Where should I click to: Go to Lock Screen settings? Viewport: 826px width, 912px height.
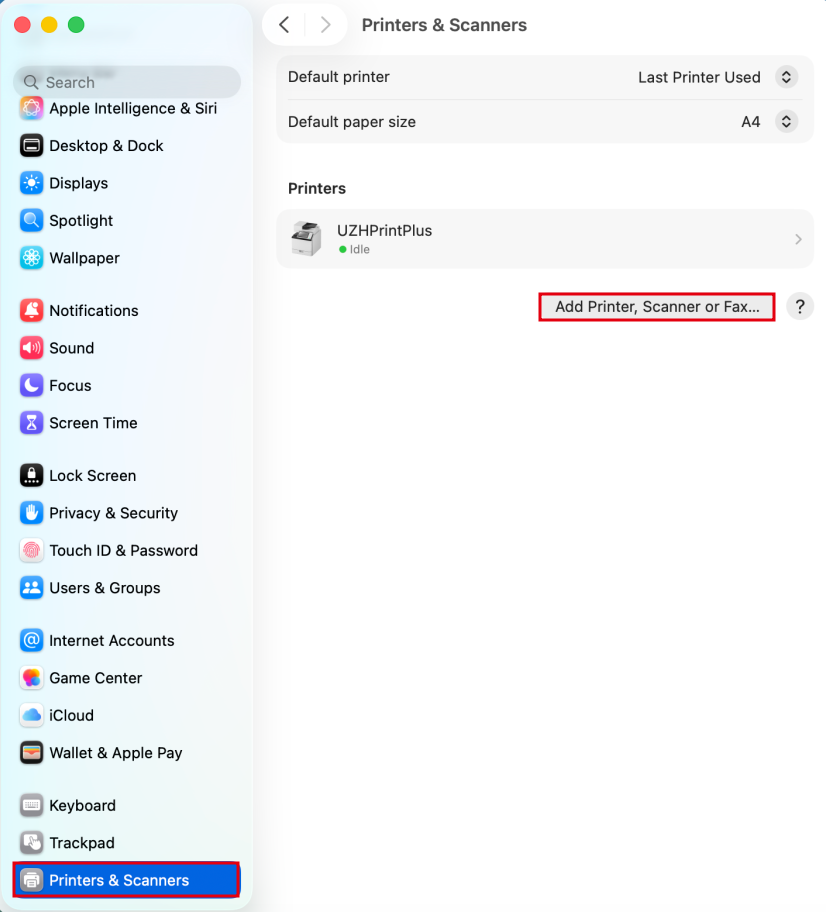[92, 476]
